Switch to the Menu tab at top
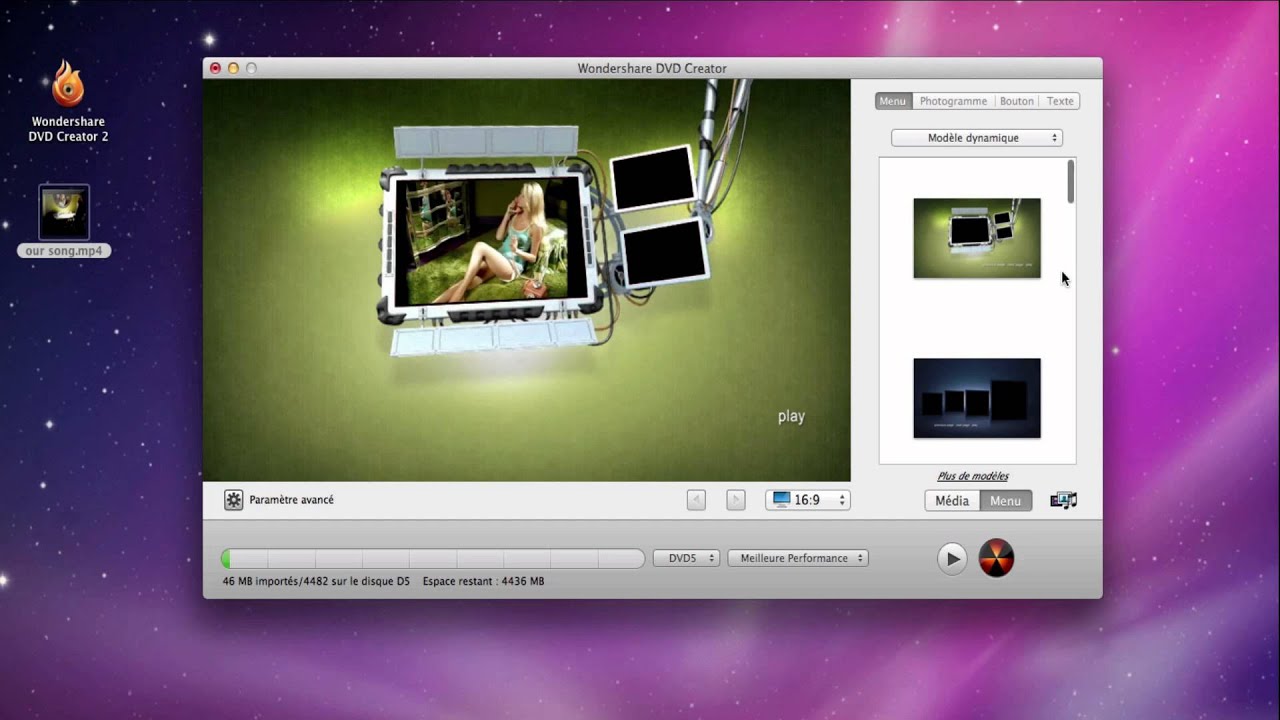The image size is (1280, 720). (893, 101)
